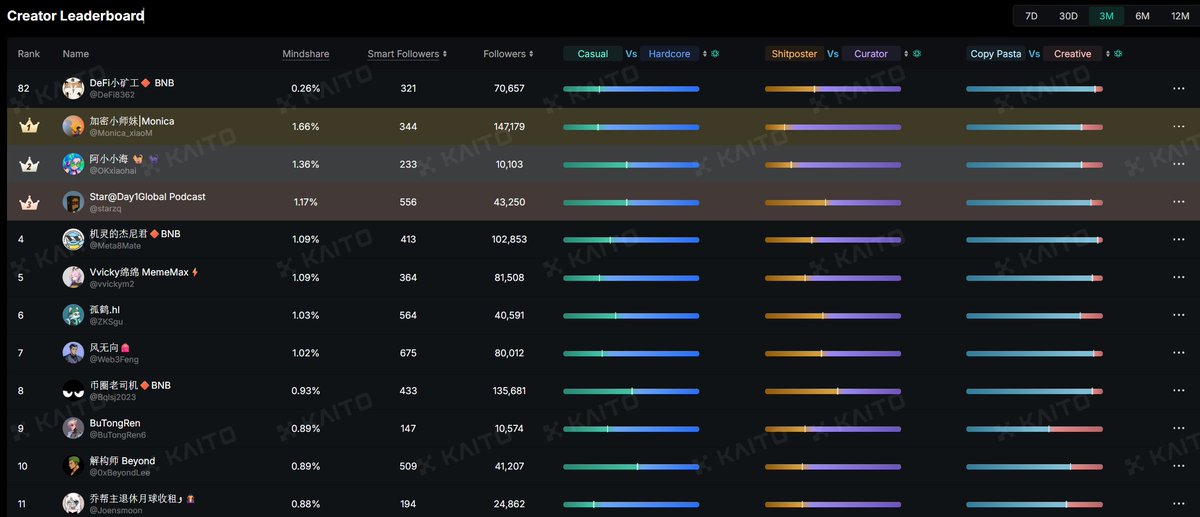Sort by Shitposter vs Curator arrows
The width and height of the screenshot is (1200, 517).
tap(907, 54)
